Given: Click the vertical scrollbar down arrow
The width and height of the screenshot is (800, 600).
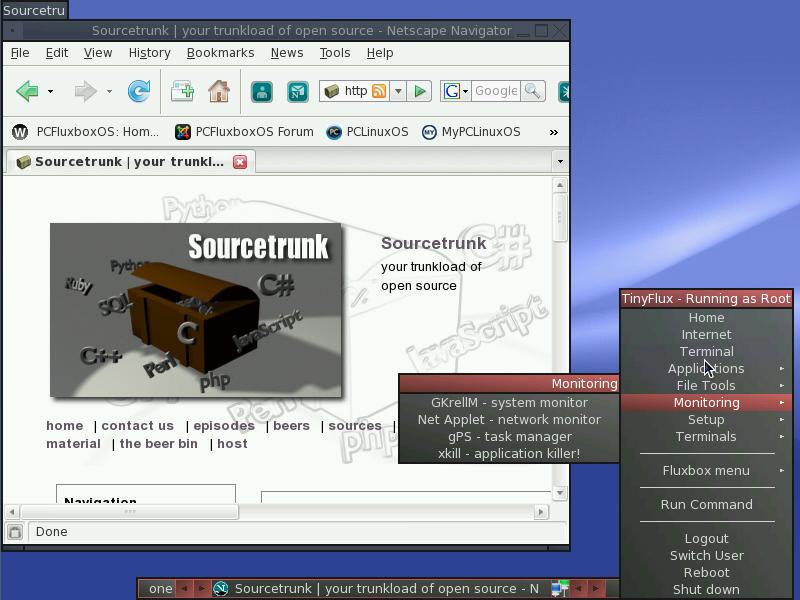Looking at the screenshot, I should coord(560,493).
